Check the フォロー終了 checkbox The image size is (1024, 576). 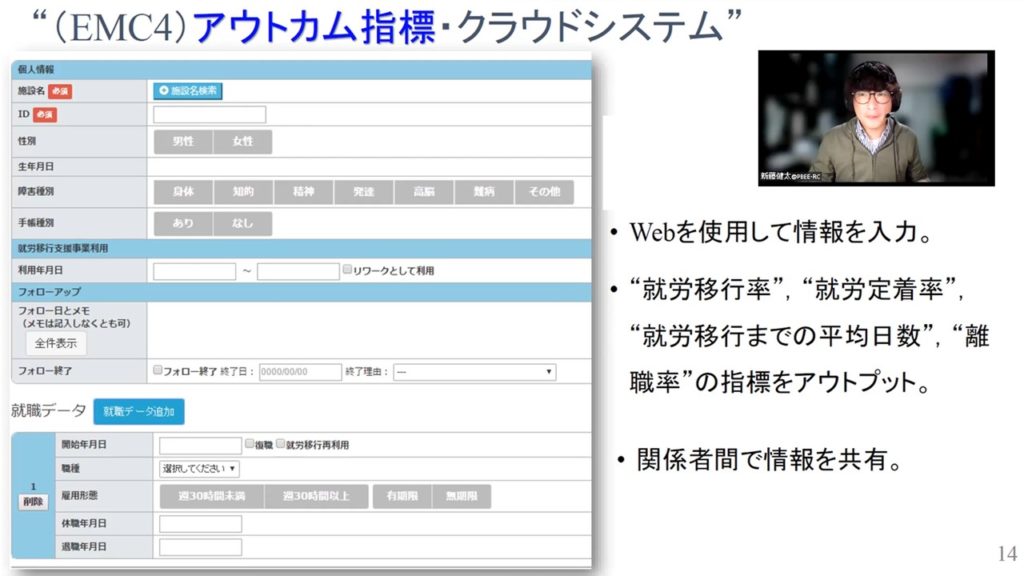(157, 371)
